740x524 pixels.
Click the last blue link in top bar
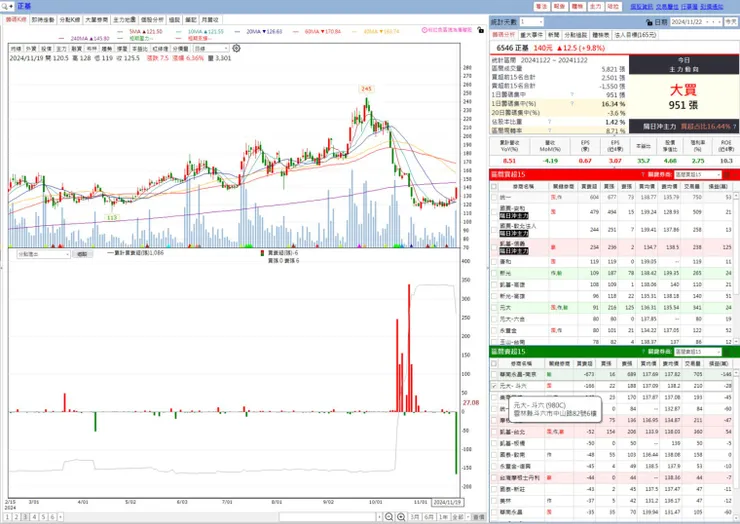712,7
